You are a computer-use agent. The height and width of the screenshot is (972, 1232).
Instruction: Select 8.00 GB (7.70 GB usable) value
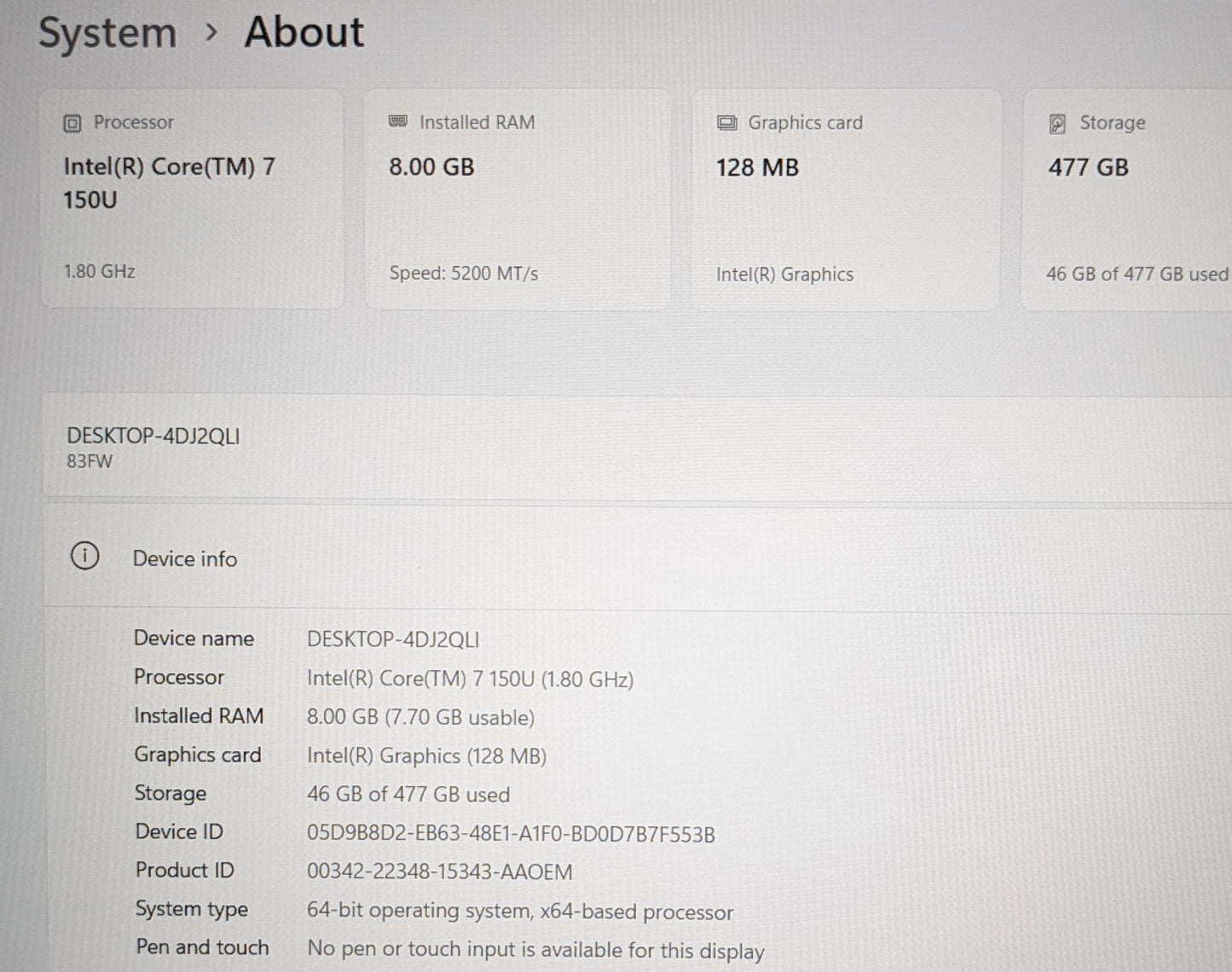pyautogui.click(x=420, y=717)
